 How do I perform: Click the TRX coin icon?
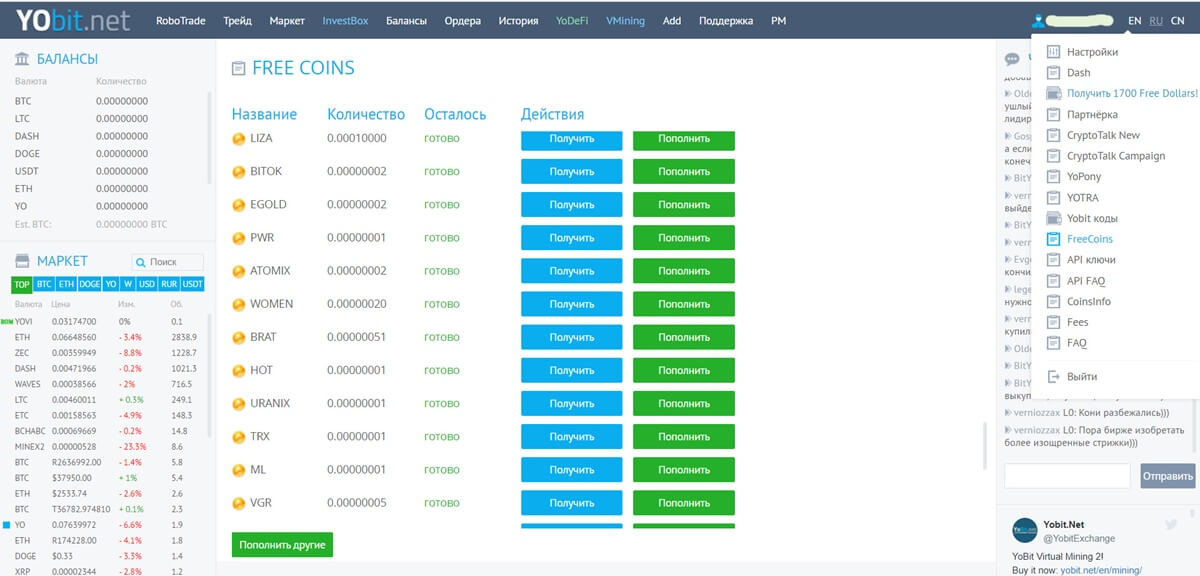239,437
